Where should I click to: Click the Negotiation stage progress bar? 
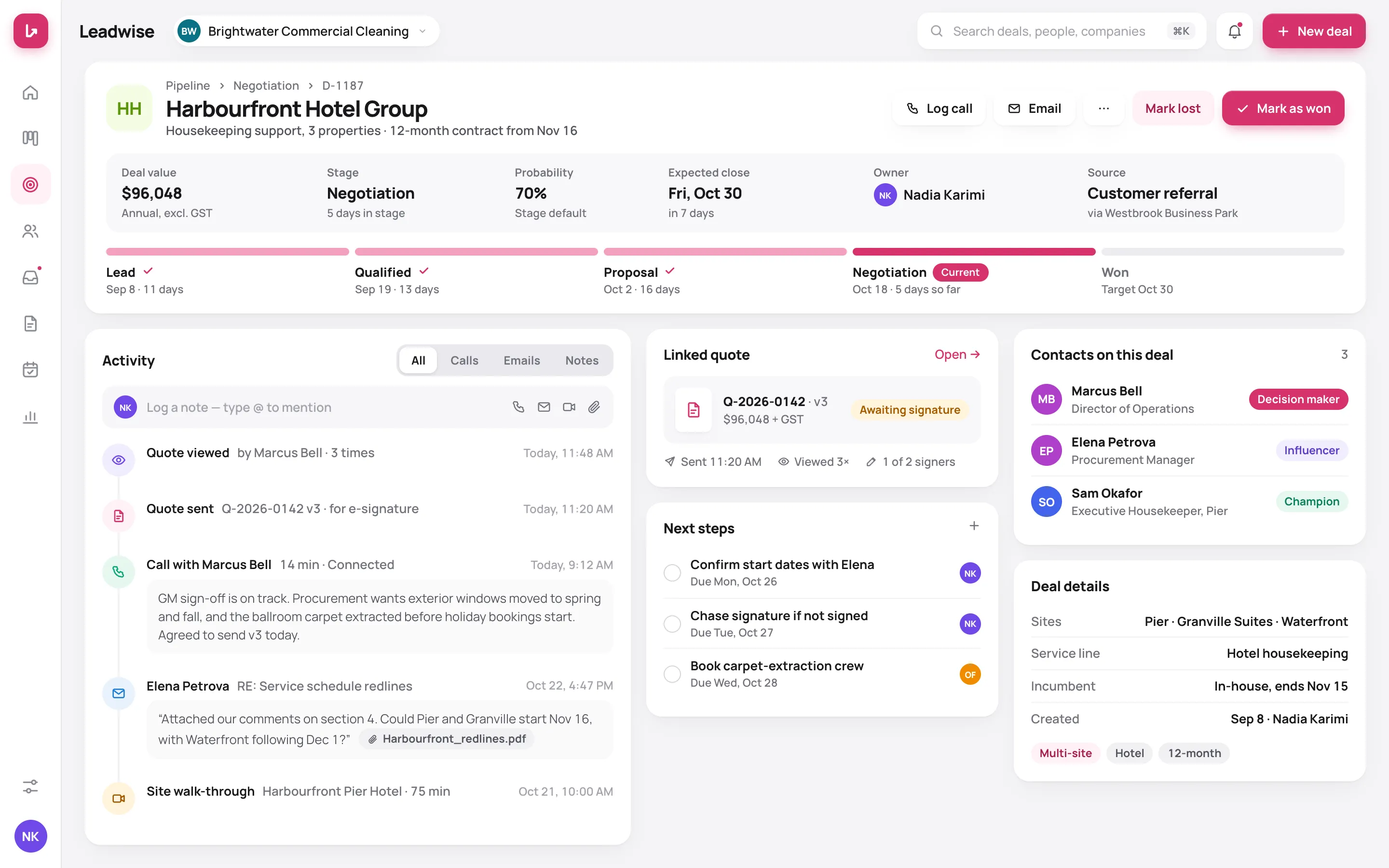tap(974, 251)
